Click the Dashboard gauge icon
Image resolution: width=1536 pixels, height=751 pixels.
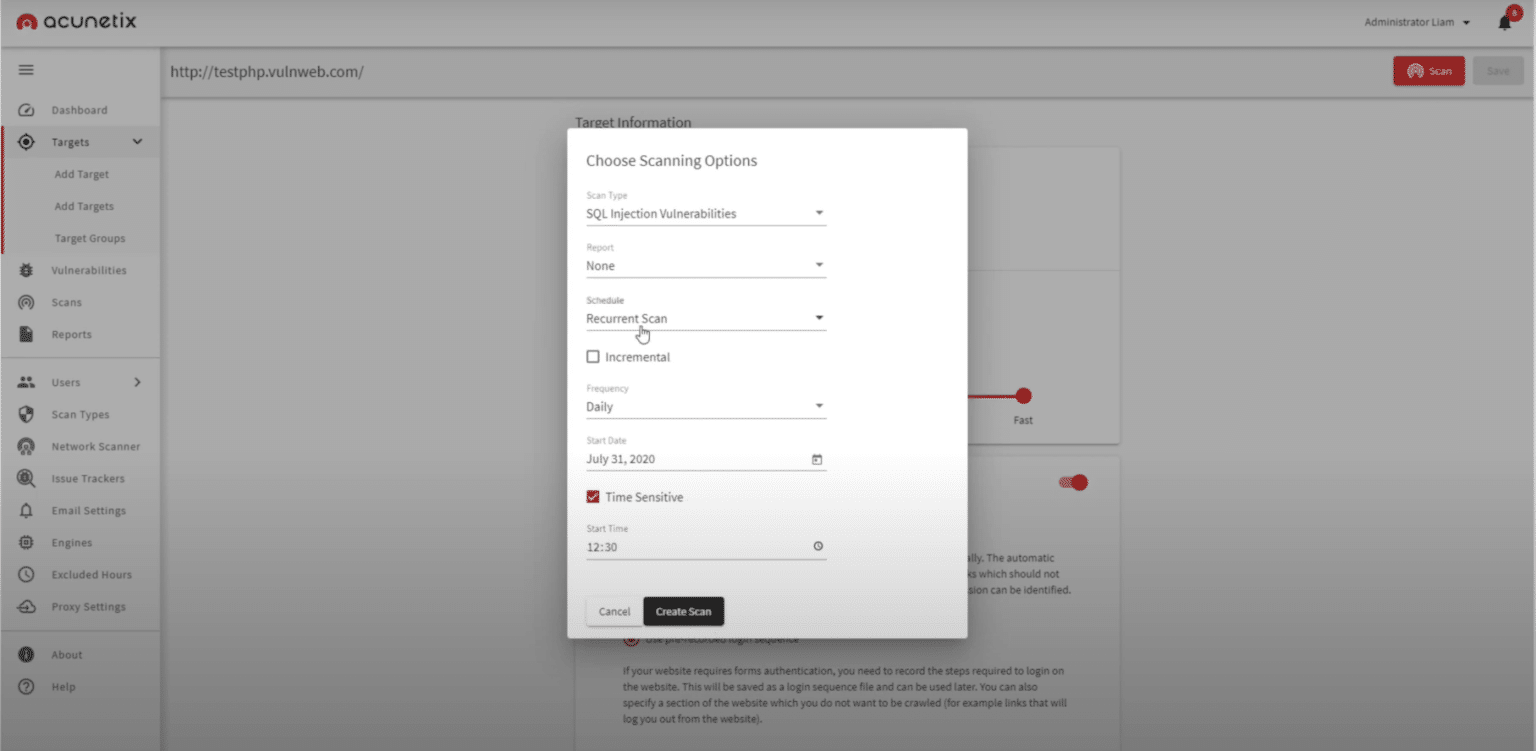pyautogui.click(x=27, y=110)
